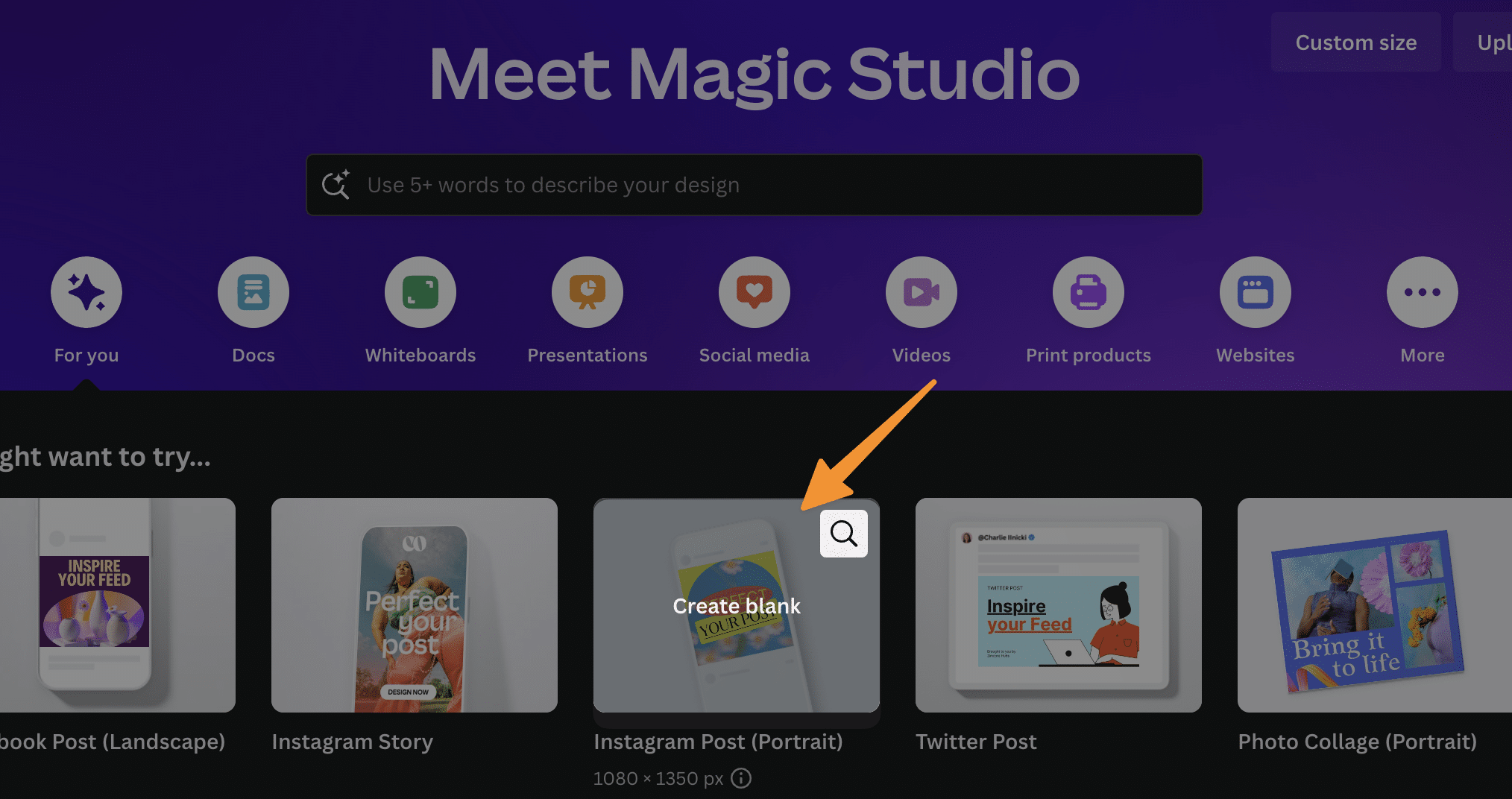
Task: Click the Videos design type icon
Action: click(x=921, y=291)
